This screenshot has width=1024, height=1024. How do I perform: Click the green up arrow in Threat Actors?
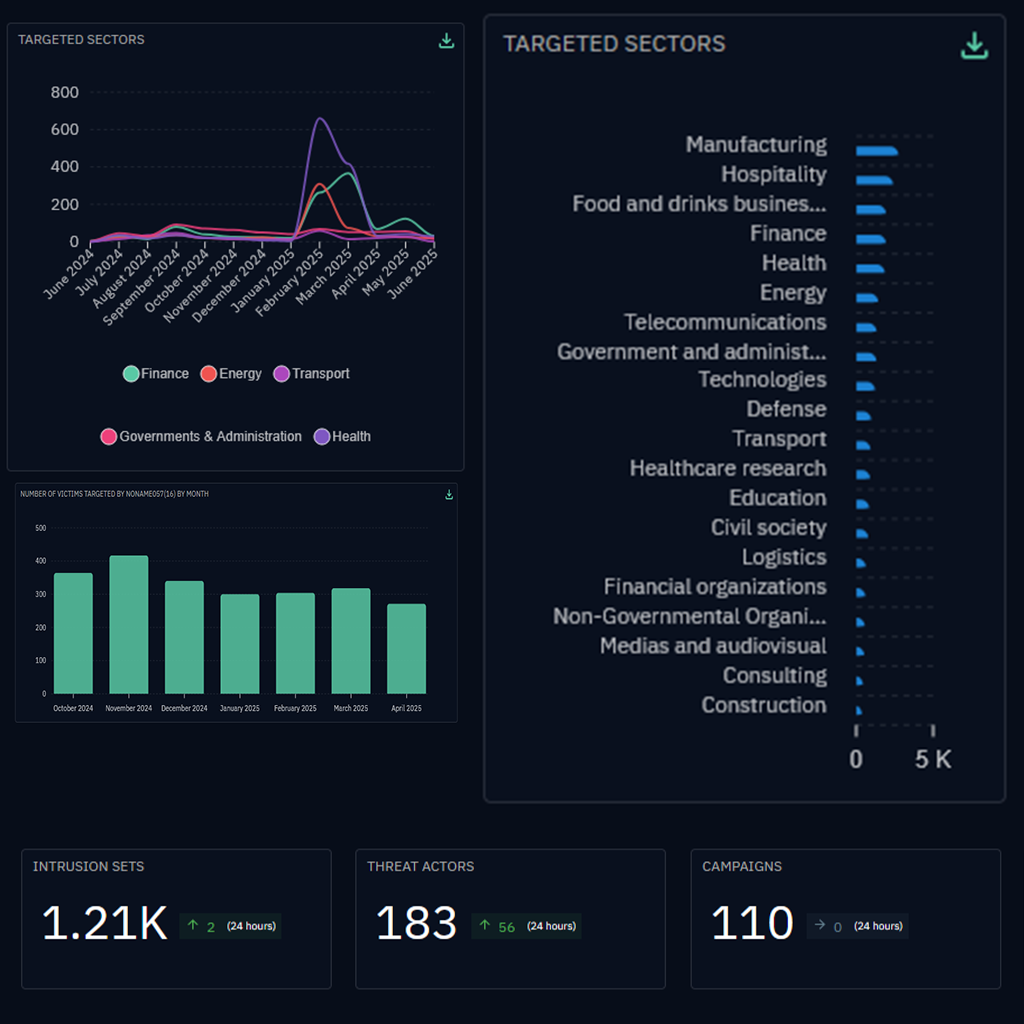click(485, 926)
